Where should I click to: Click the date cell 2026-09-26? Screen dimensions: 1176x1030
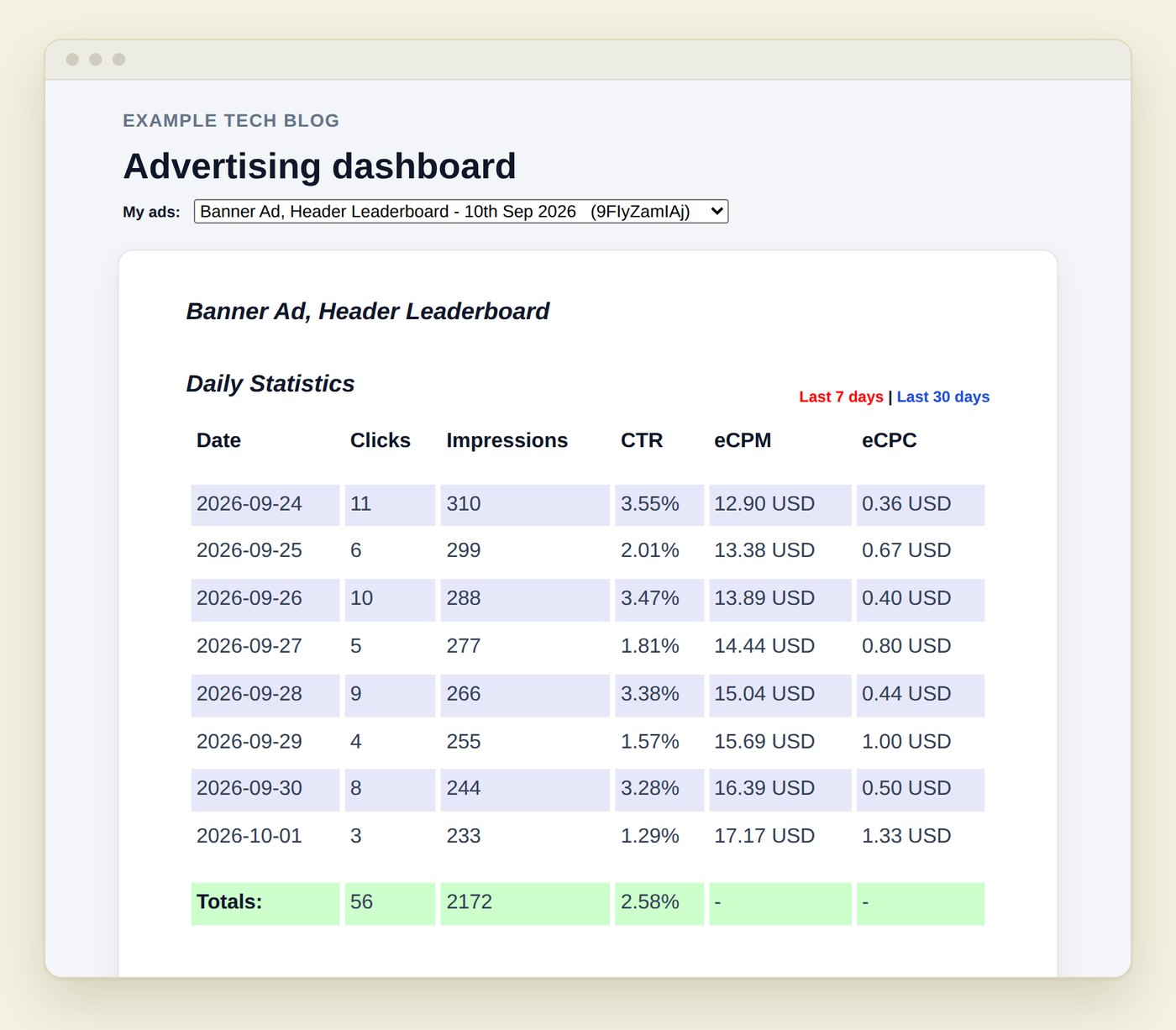pyautogui.click(x=265, y=599)
